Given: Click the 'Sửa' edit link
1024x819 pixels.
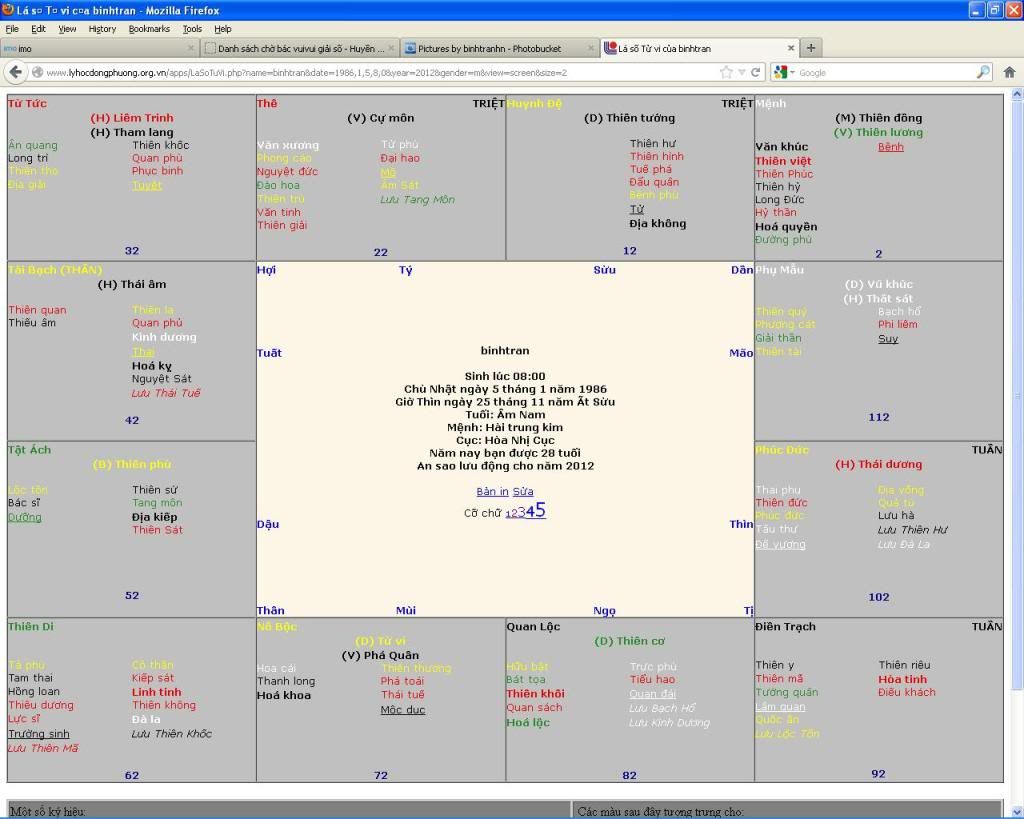Looking at the screenshot, I should click(x=523, y=492).
